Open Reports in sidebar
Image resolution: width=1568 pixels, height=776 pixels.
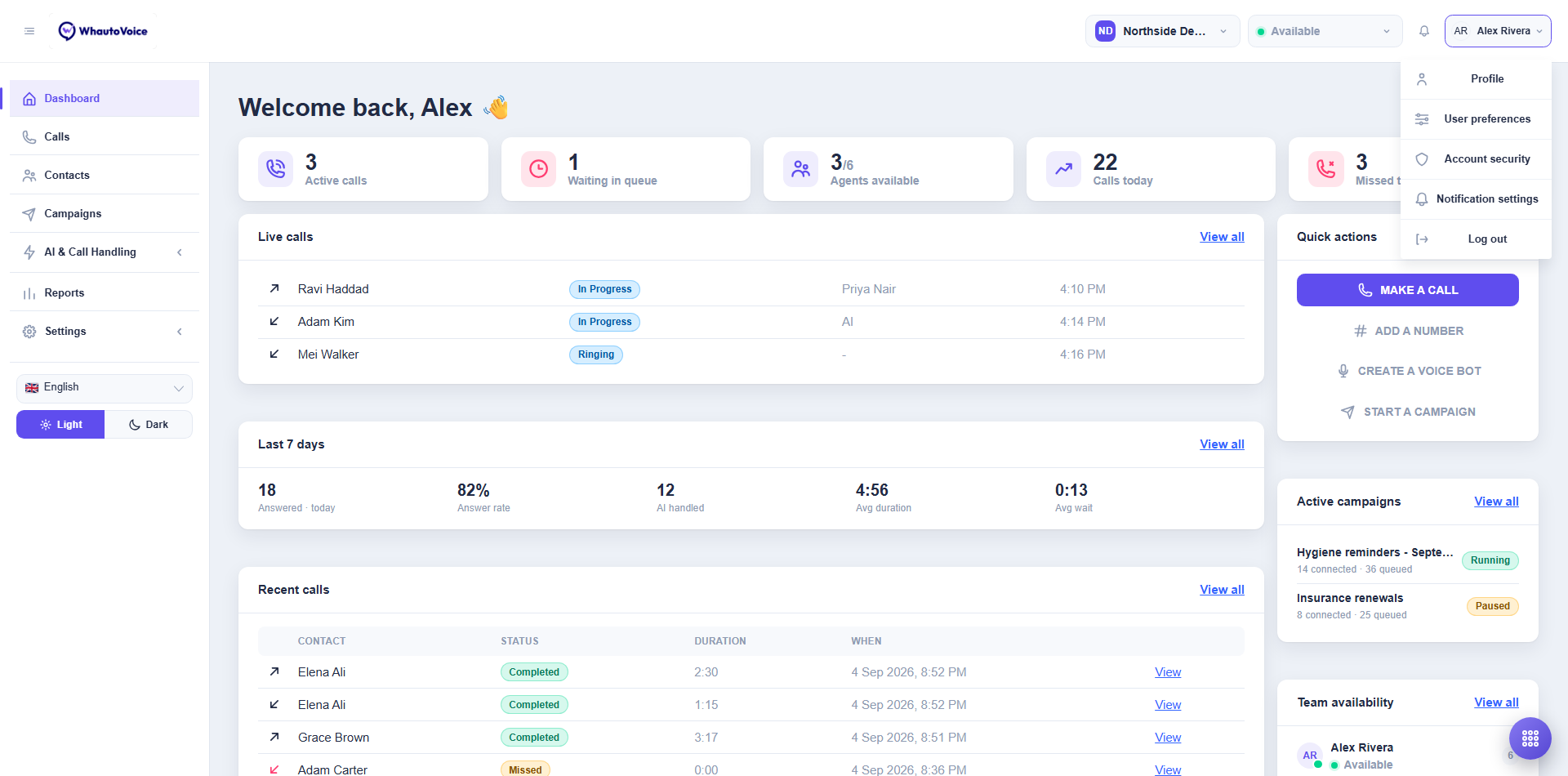(x=105, y=293)
